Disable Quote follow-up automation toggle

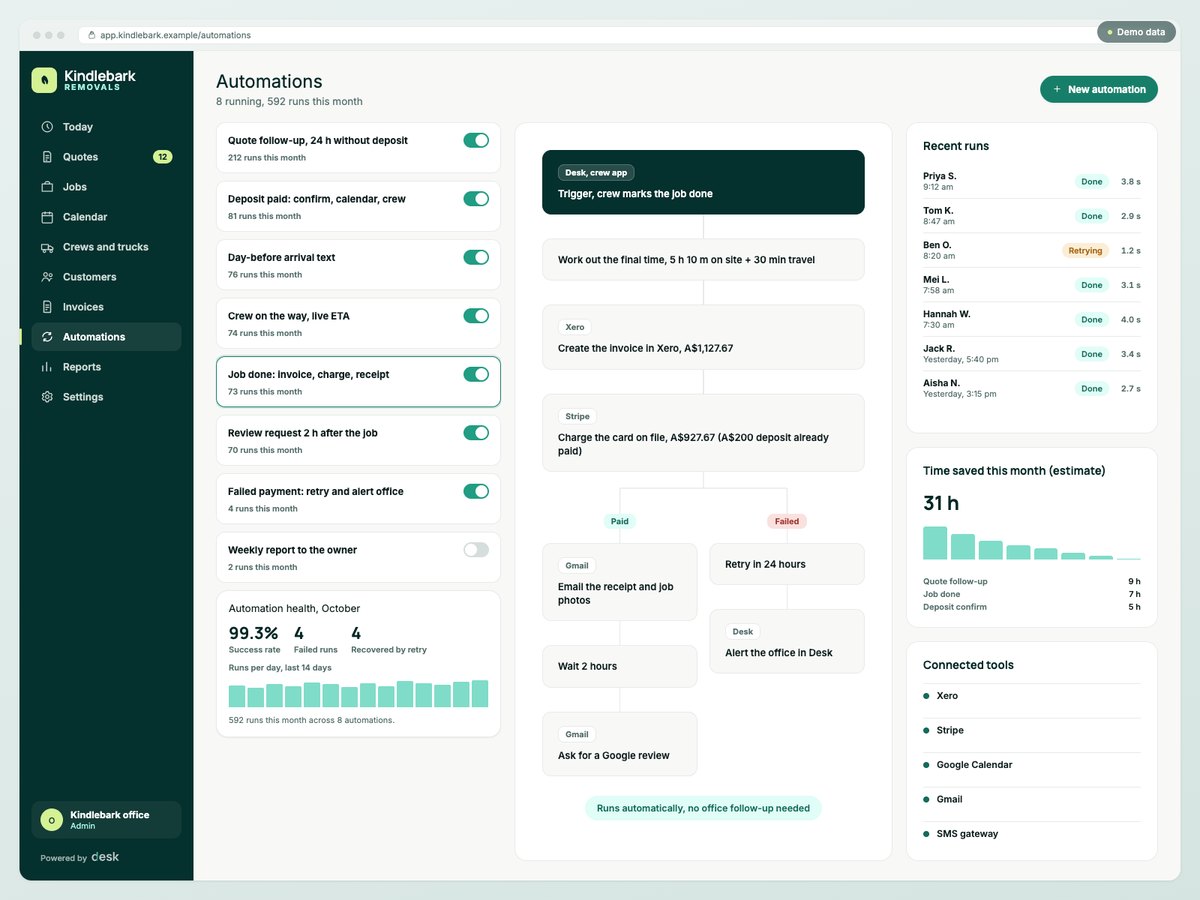476,140
